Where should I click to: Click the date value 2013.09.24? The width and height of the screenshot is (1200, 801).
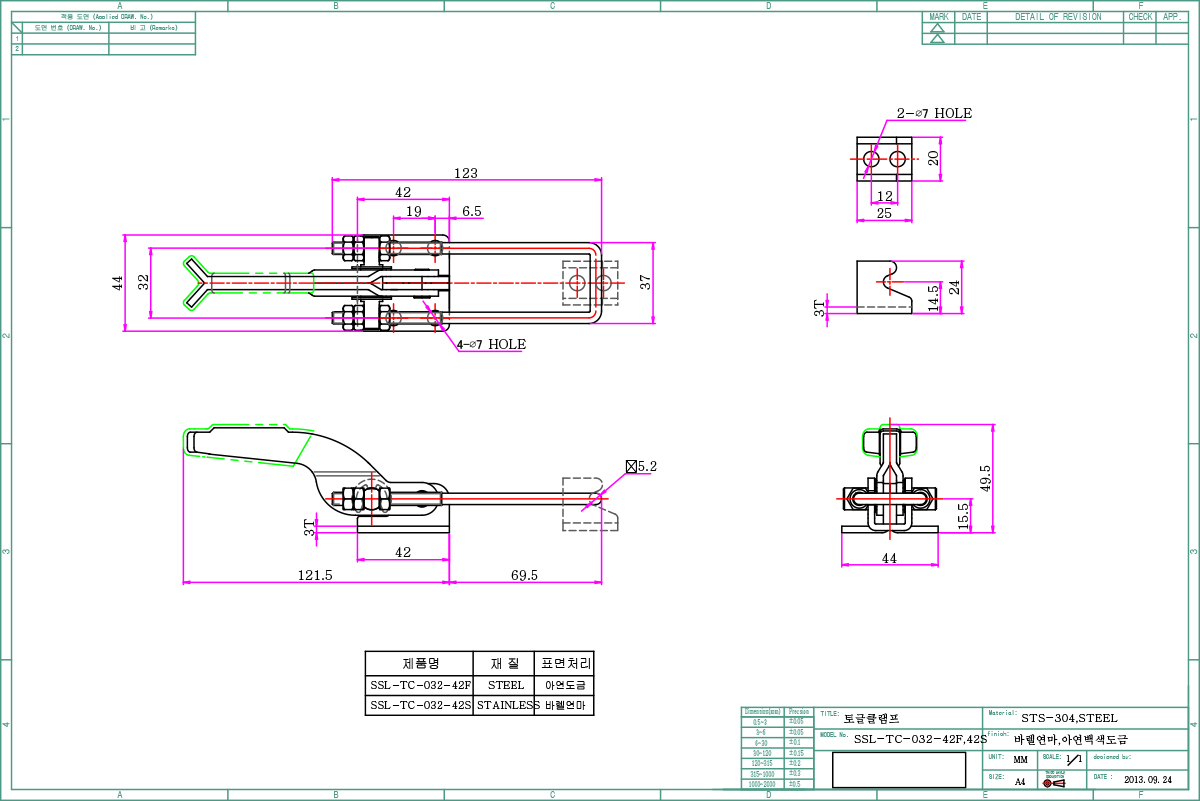click(x=1148, y=779)
